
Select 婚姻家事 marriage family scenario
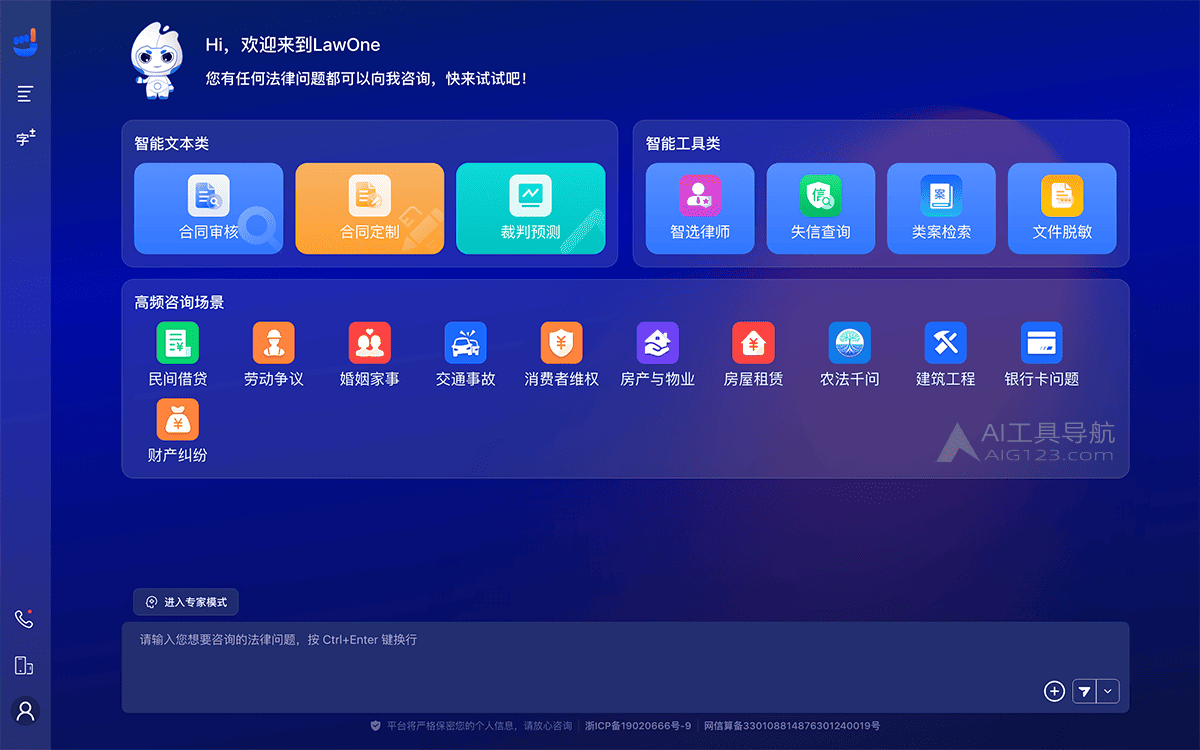[x=370, y=355]
